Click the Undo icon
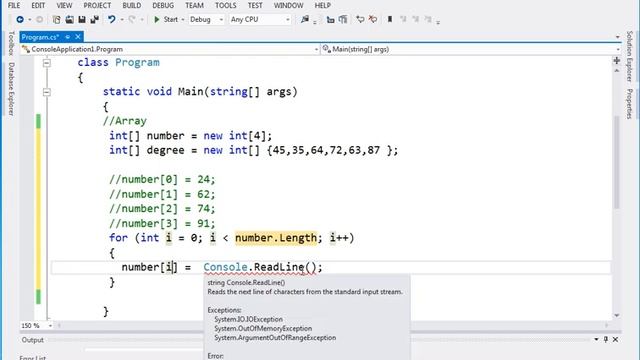640x360 pixels. tap(111, 19)
